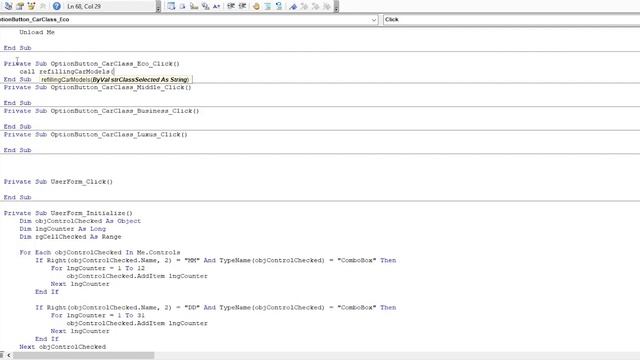Open the Standard toolbar options arrow
Viewport: 640px width, 360px height.
pyautogui.click(x=158, y=6)
